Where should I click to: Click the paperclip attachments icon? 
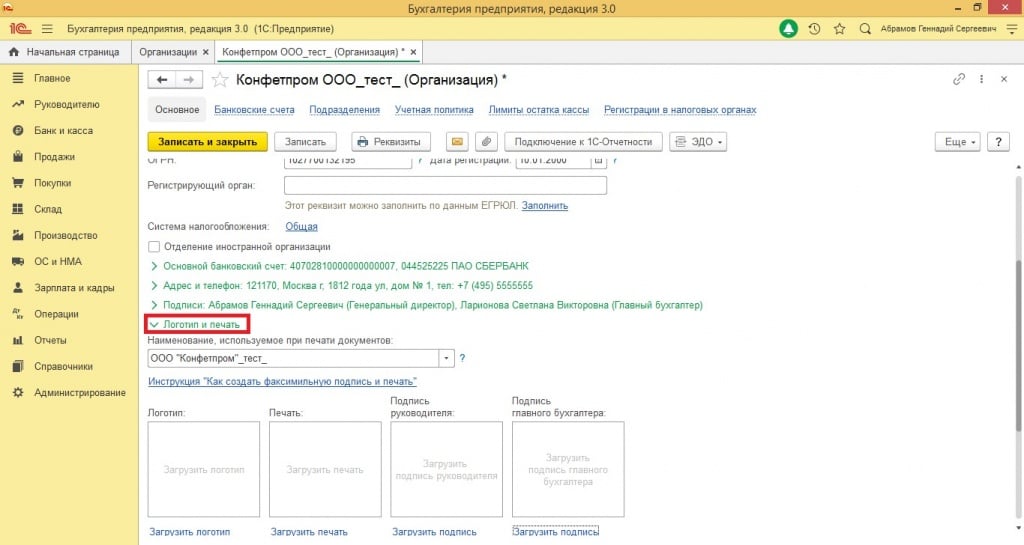(x=486, y=142)
